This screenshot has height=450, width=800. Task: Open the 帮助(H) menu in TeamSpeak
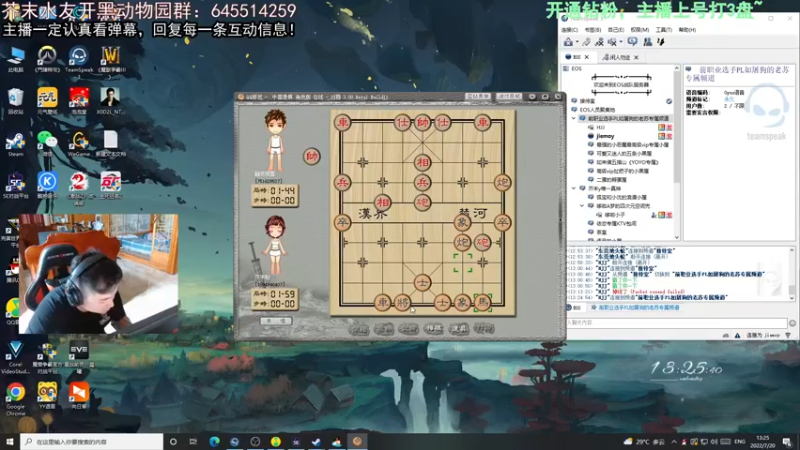[687, 30]
